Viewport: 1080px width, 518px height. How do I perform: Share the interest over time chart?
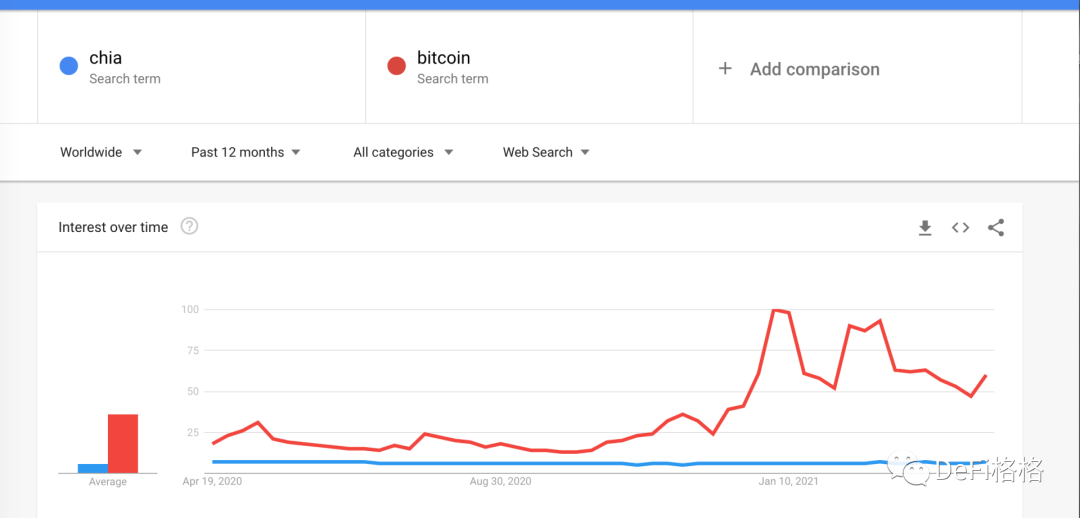click(x=996, y=228)
